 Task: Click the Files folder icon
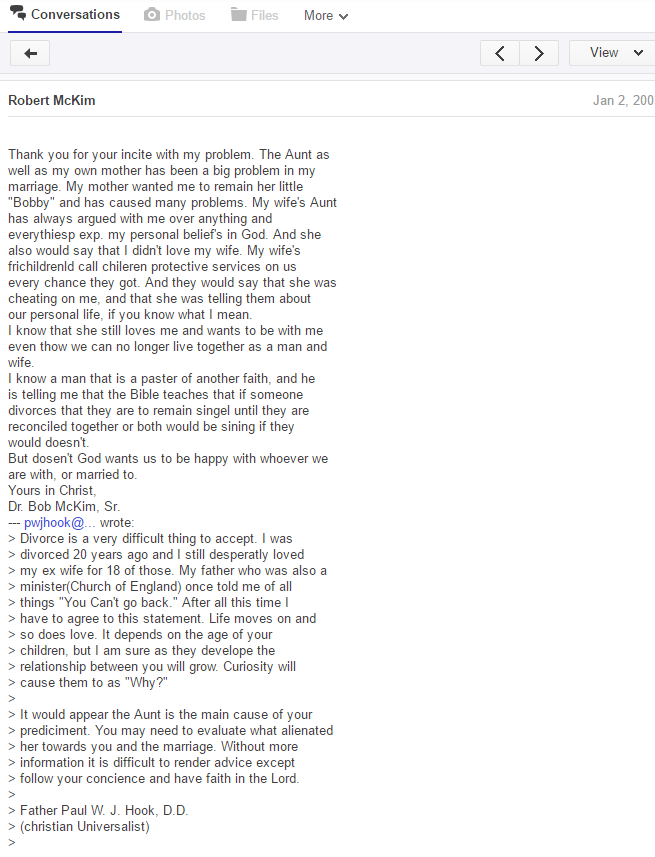pyautogui.click(x=238, y=15)
